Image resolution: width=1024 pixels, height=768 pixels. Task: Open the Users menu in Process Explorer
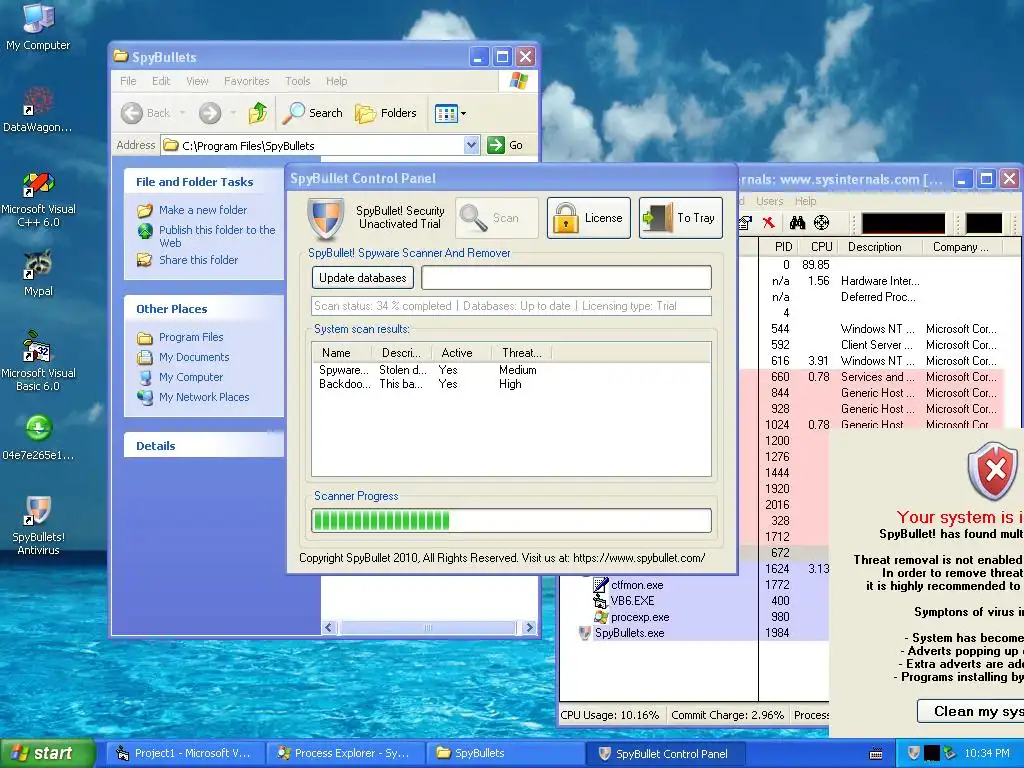pos(769,201)
